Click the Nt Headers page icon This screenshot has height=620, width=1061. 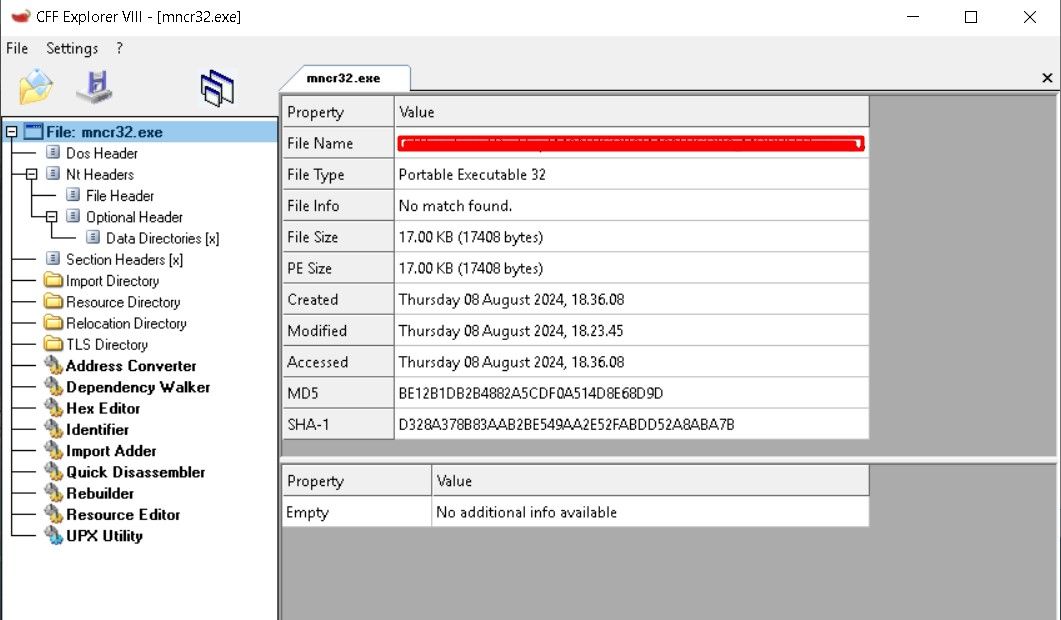click(x=53, y=174)
